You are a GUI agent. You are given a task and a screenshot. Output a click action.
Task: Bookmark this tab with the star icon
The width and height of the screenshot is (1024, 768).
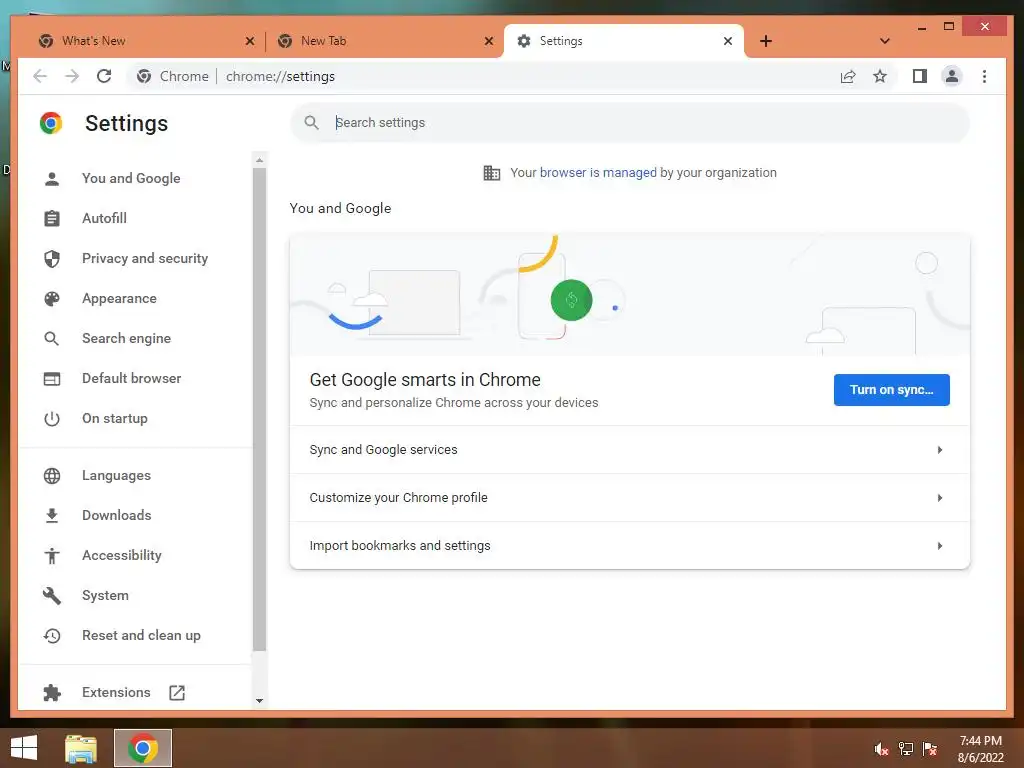click(880, 76)
